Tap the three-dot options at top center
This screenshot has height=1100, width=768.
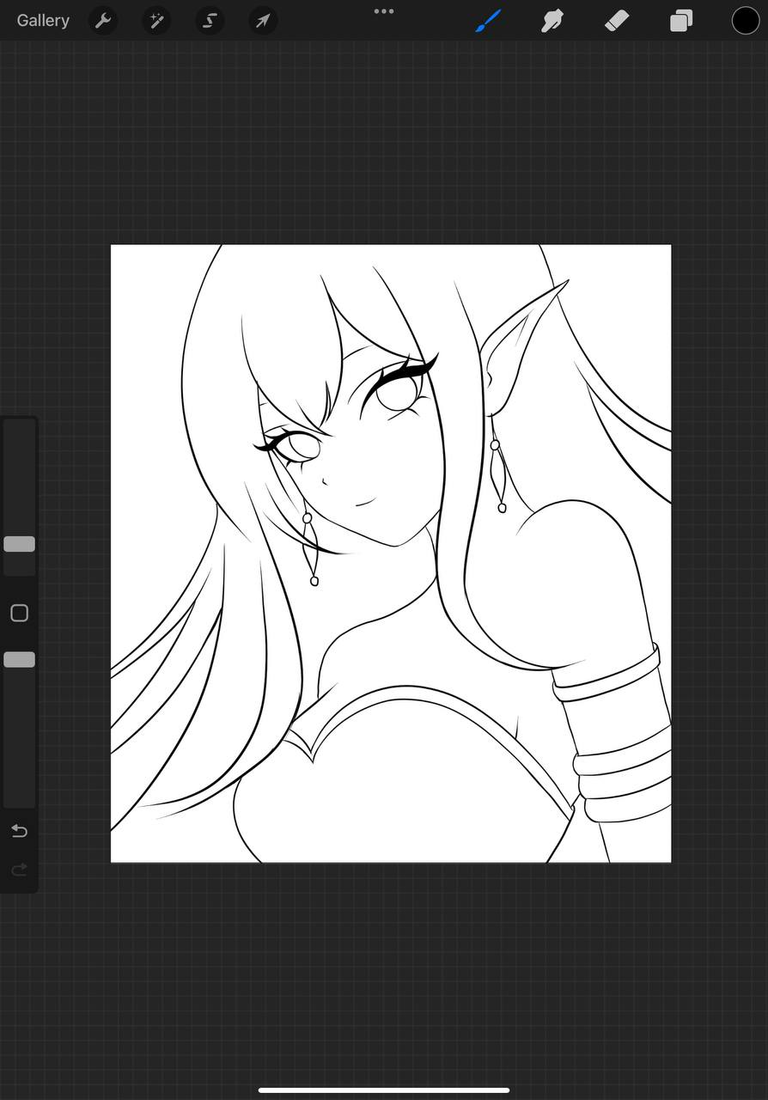pos(384,11)
